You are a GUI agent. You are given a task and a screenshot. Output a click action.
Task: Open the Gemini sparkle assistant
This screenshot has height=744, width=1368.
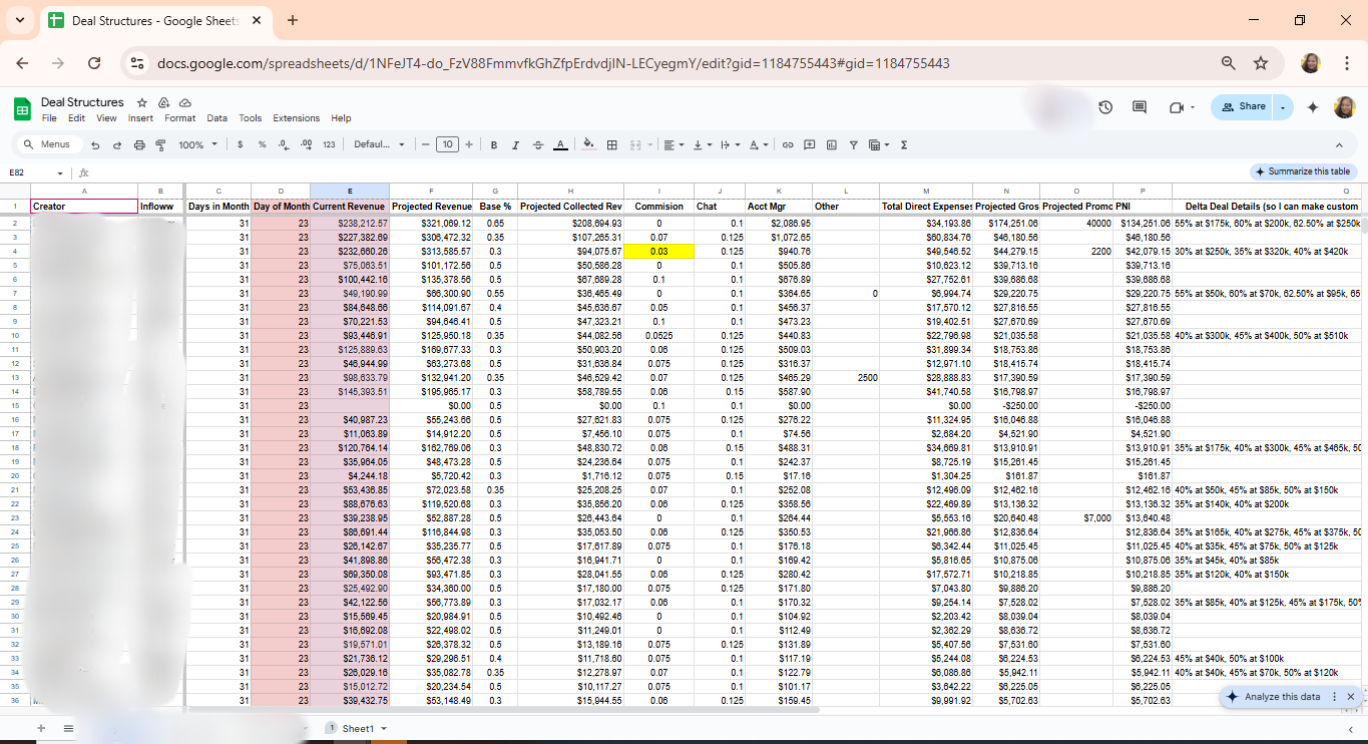pos(1313,107)
